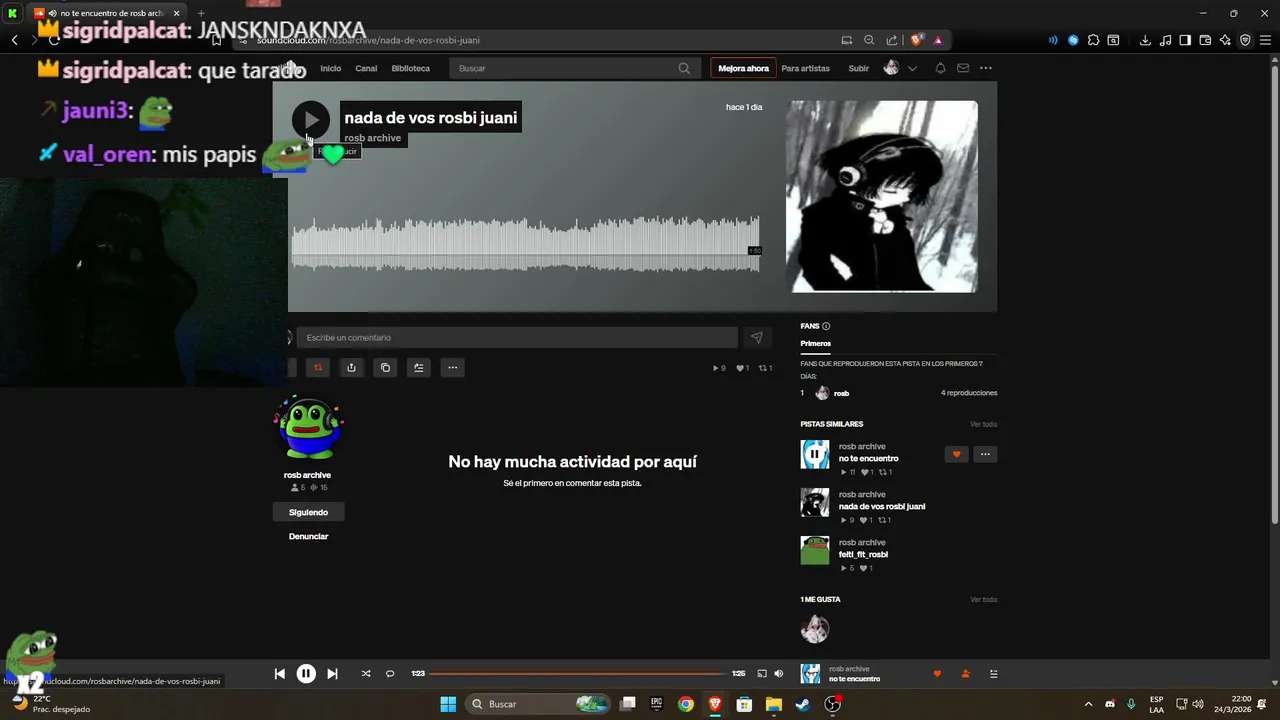Mute the volume in the player bar
Viewport: 1280px width, 720px height.
(778, 674)
